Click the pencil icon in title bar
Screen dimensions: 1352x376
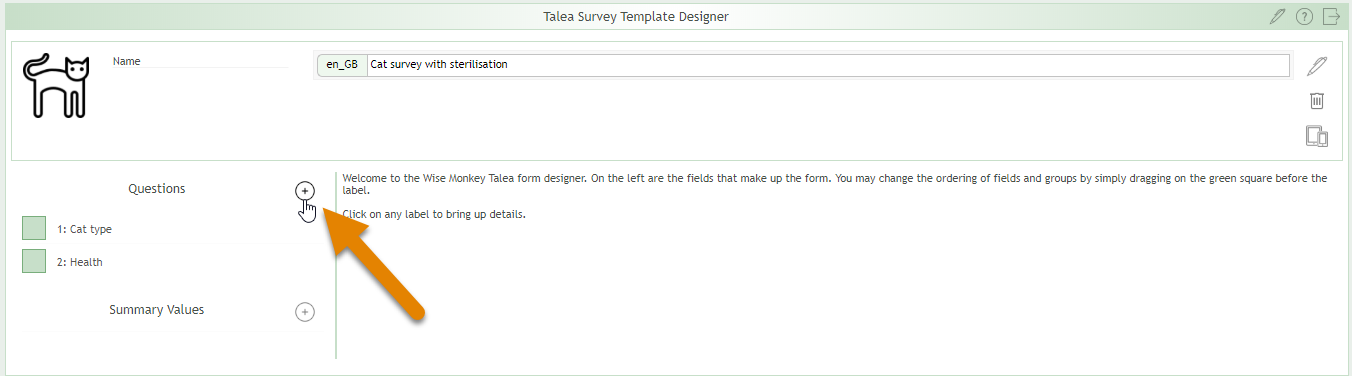(1277, 16)
